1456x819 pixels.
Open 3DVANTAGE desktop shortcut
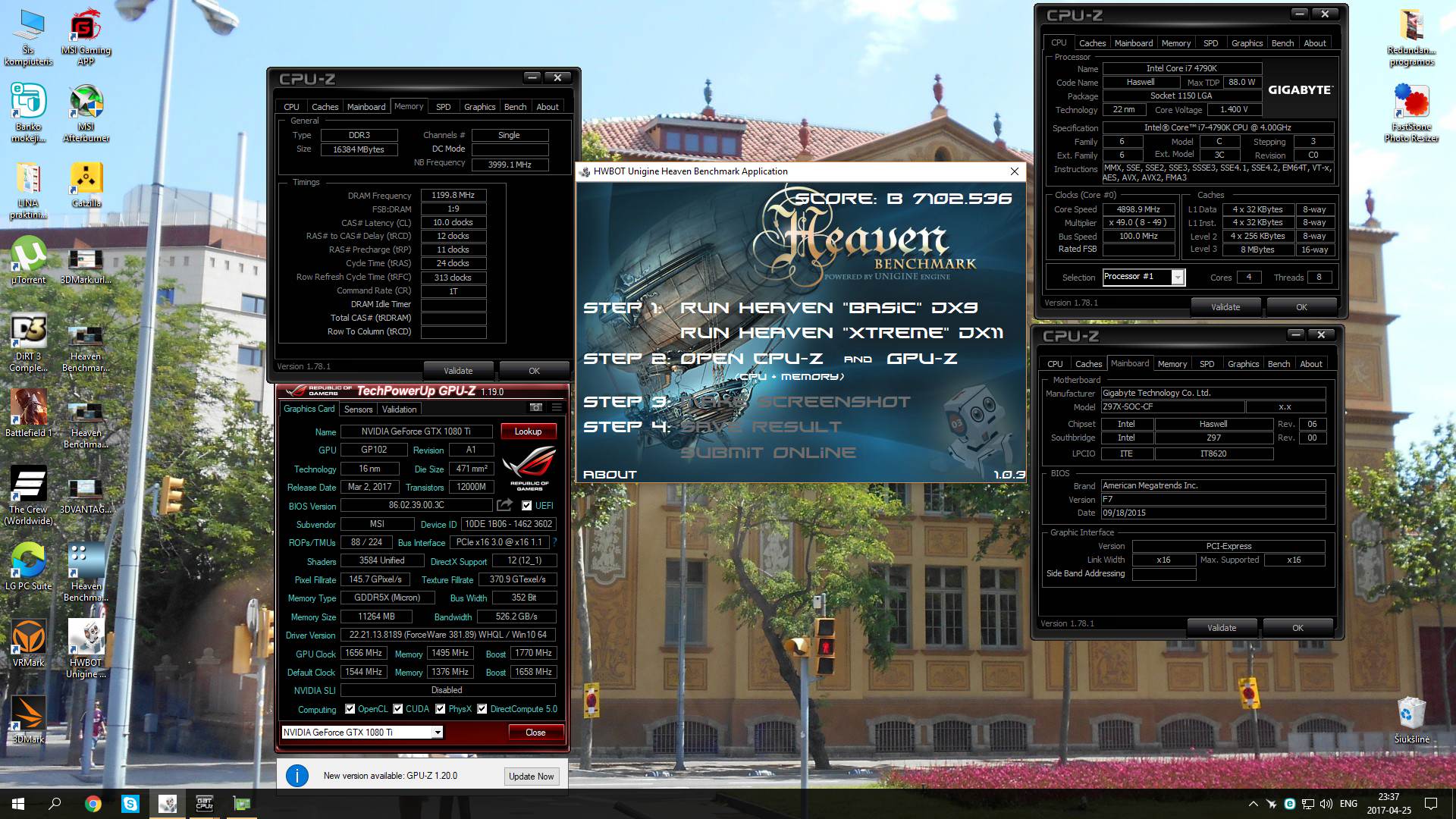pos(86,496)
